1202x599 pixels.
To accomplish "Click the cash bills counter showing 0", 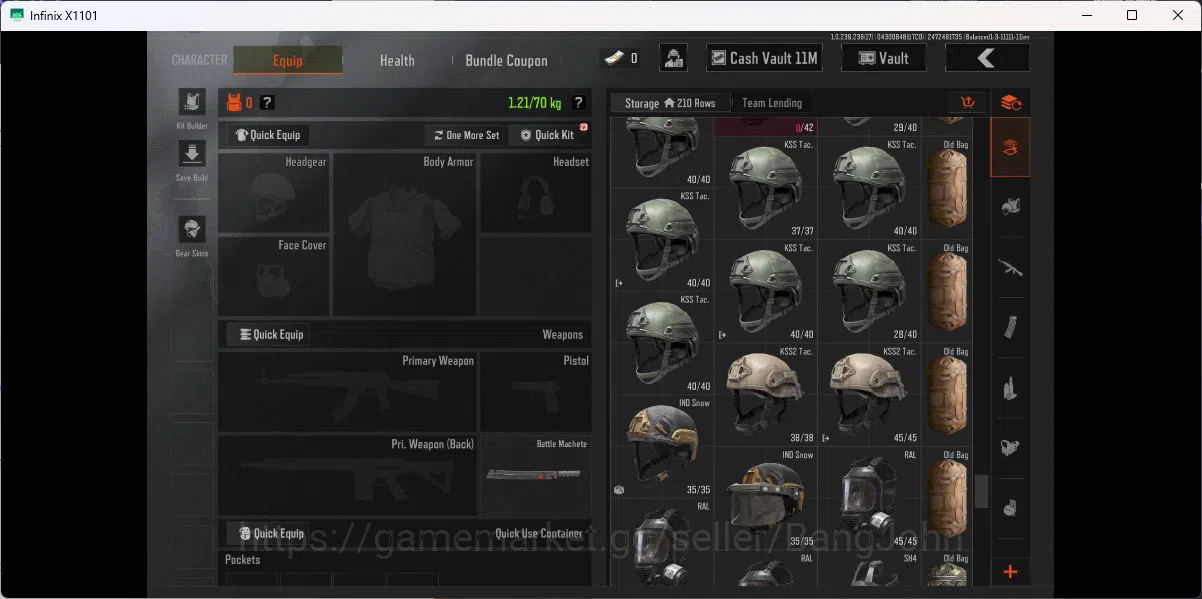I will 620,58.
